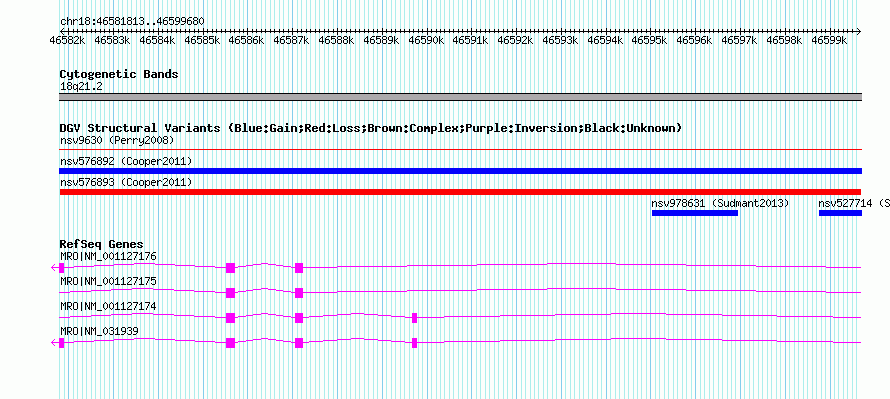Click the blue bar under nsv527714
This screenshot has width=890, height=399.
[x=840, y=213]
